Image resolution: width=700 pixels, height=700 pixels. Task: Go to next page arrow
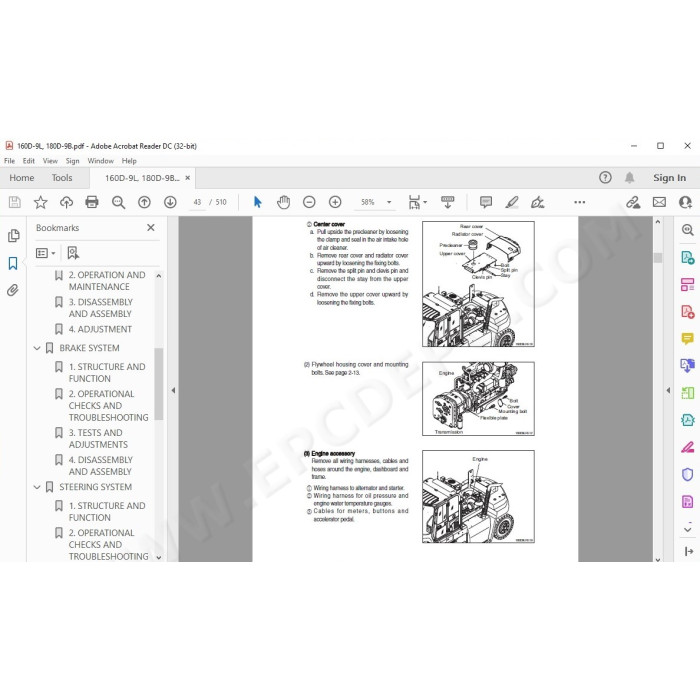(170, 202)
